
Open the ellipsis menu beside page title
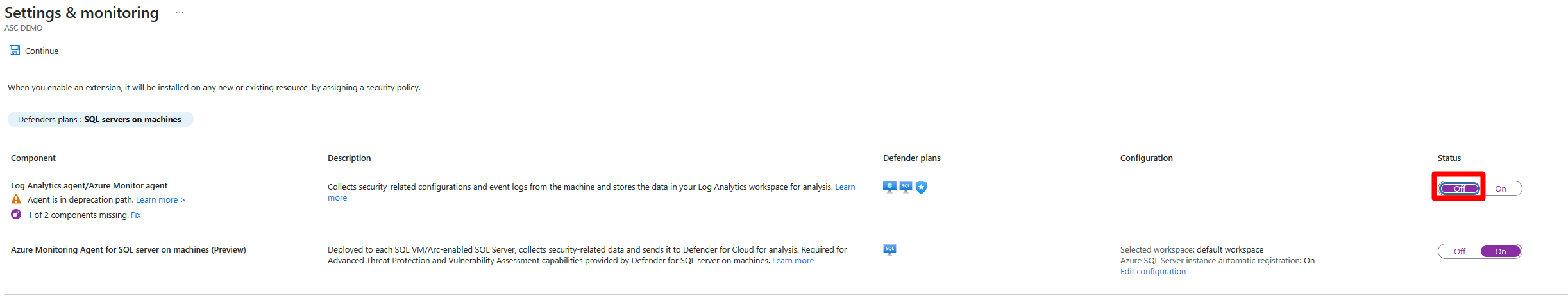180,13
